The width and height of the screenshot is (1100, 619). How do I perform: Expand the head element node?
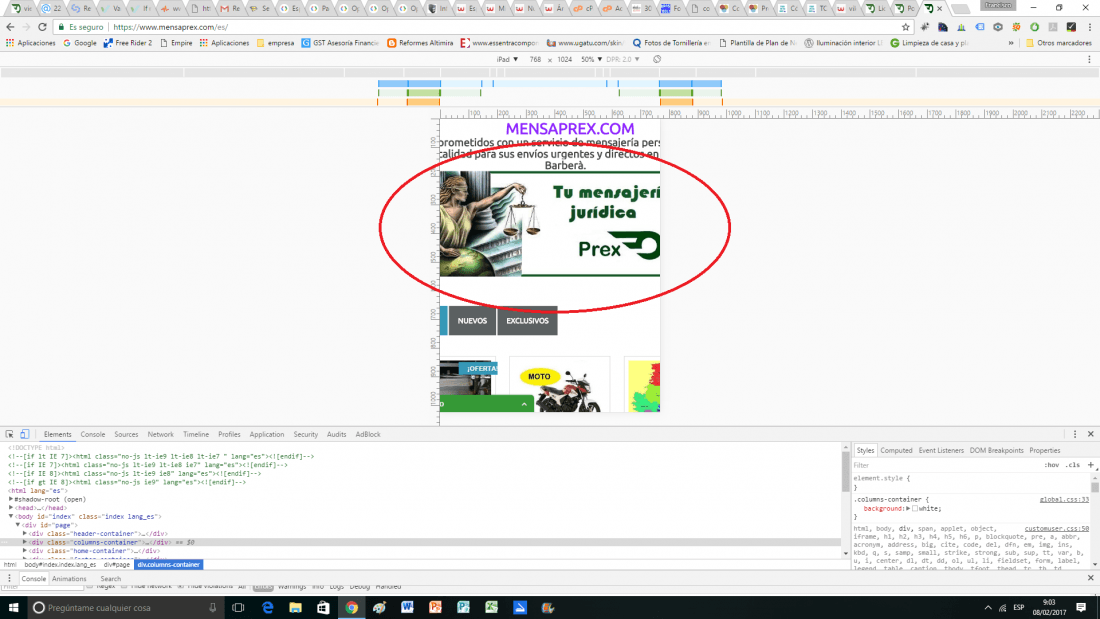tap(11, 507)
